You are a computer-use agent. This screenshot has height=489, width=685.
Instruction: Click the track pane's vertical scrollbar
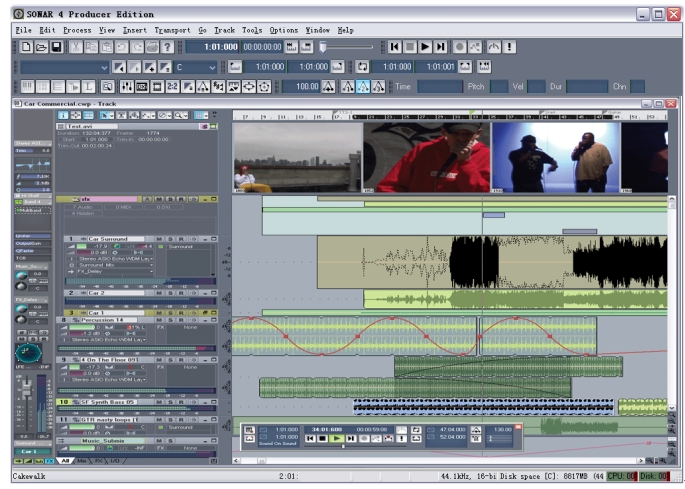click(x=671, y=303)
